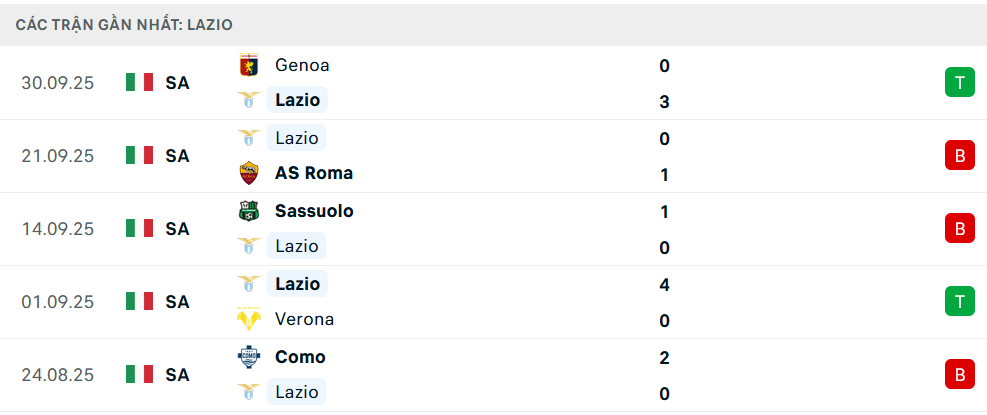The image size is (987, 415).
Task: Click red B badge for AS Roma match
Action: point(959,155)
